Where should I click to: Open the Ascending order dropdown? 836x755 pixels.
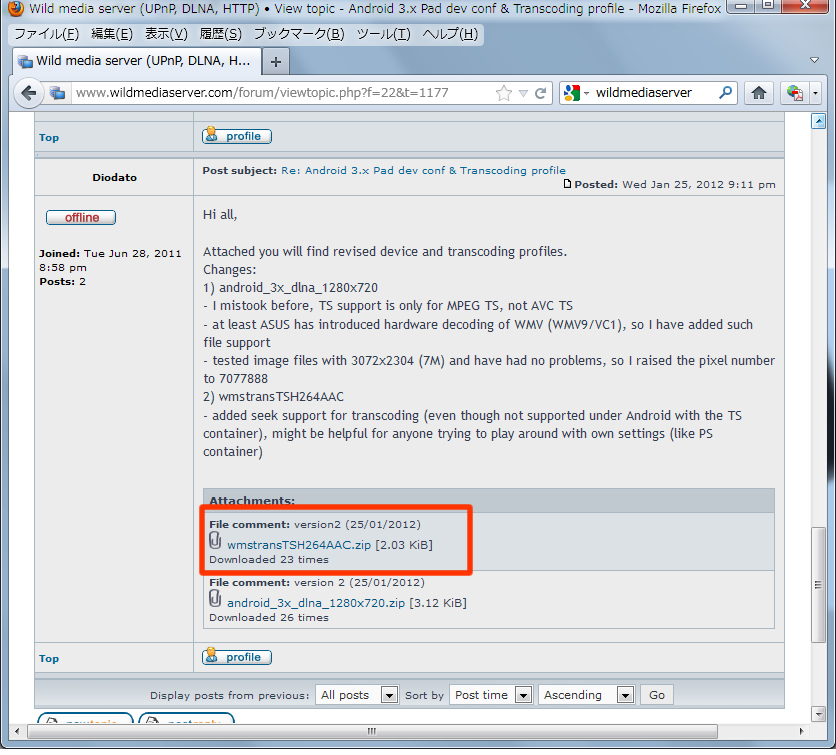click(586, 695)
